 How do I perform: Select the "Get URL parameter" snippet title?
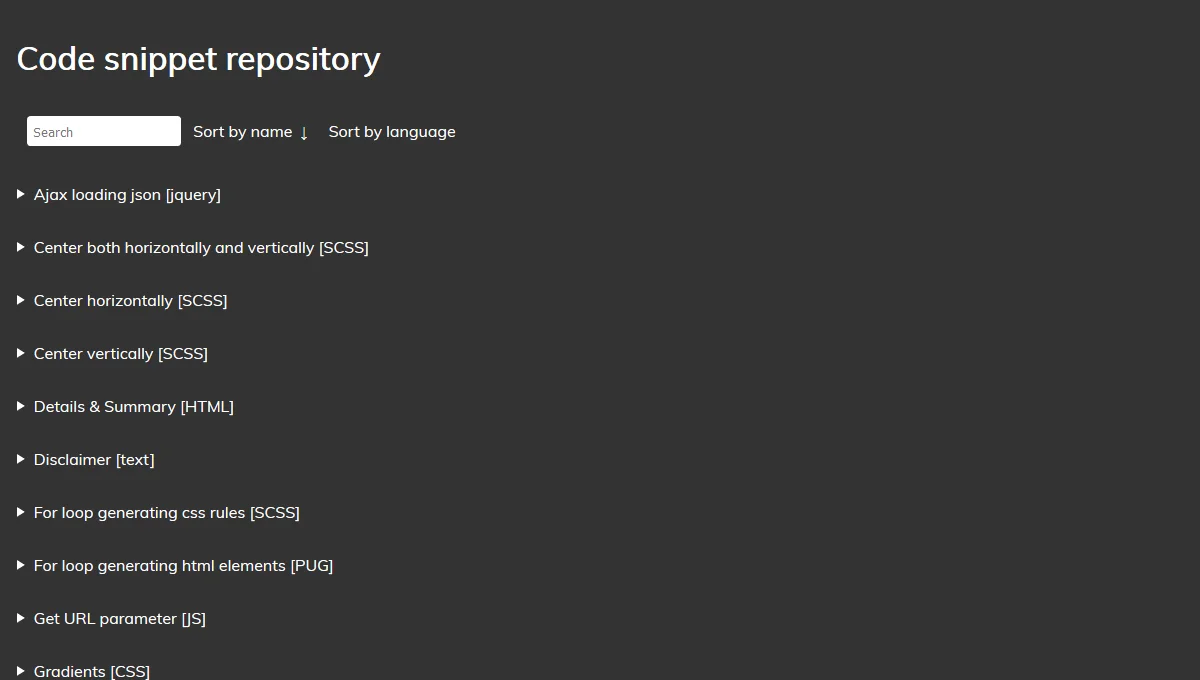(119, 619)
